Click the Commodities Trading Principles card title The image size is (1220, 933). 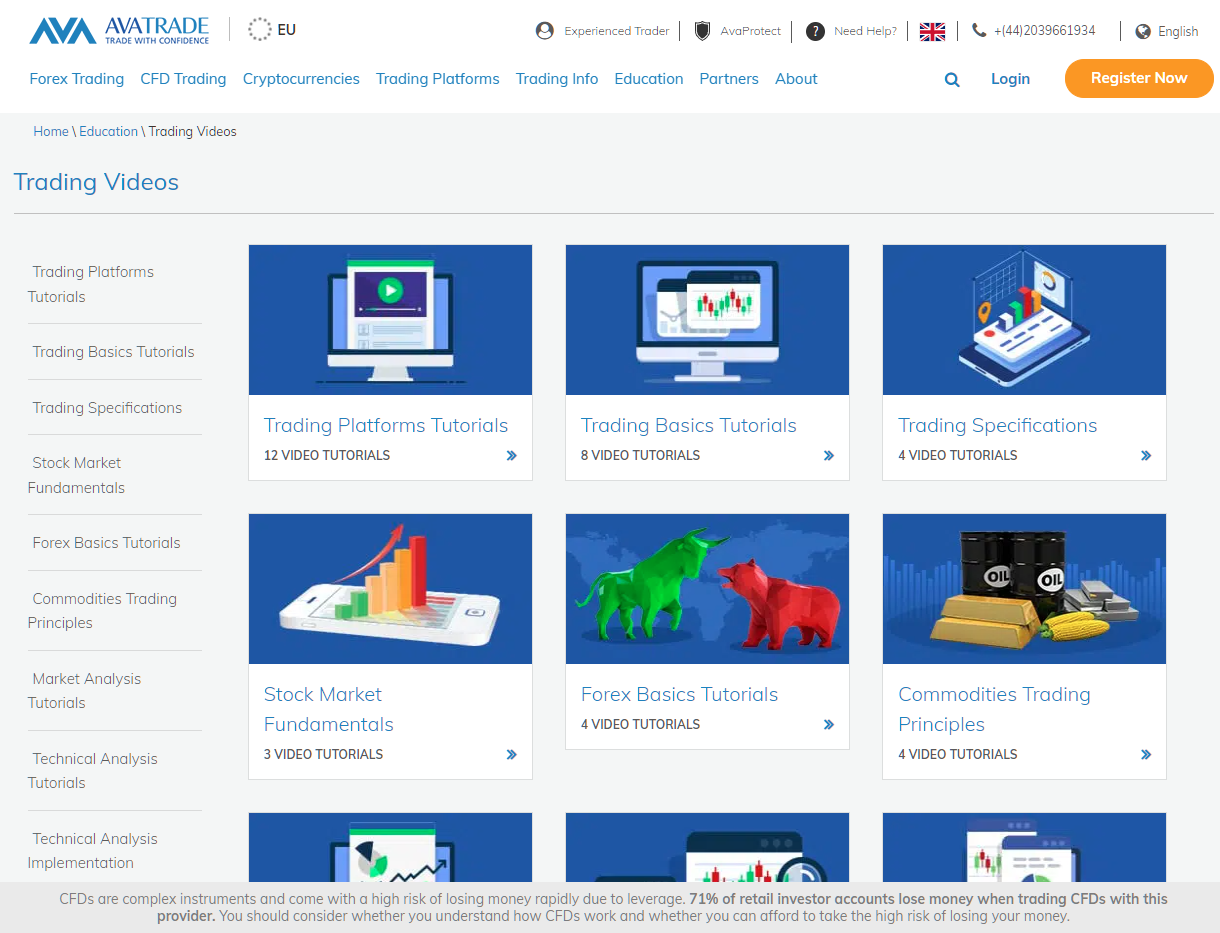coord(994,709)
